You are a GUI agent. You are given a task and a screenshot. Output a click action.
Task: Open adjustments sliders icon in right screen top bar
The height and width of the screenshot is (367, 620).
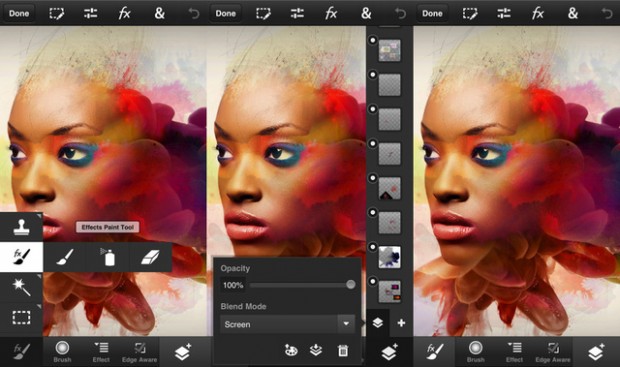click(x=504, y=14)
